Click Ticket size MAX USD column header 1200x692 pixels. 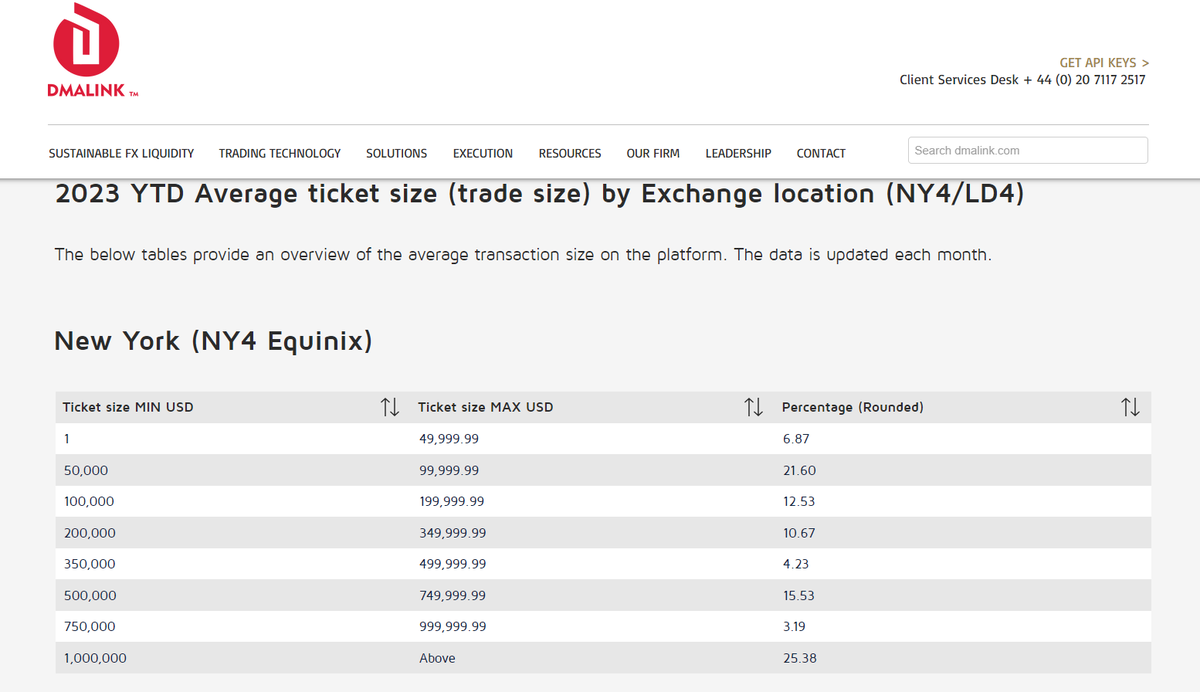click(592, 407)
